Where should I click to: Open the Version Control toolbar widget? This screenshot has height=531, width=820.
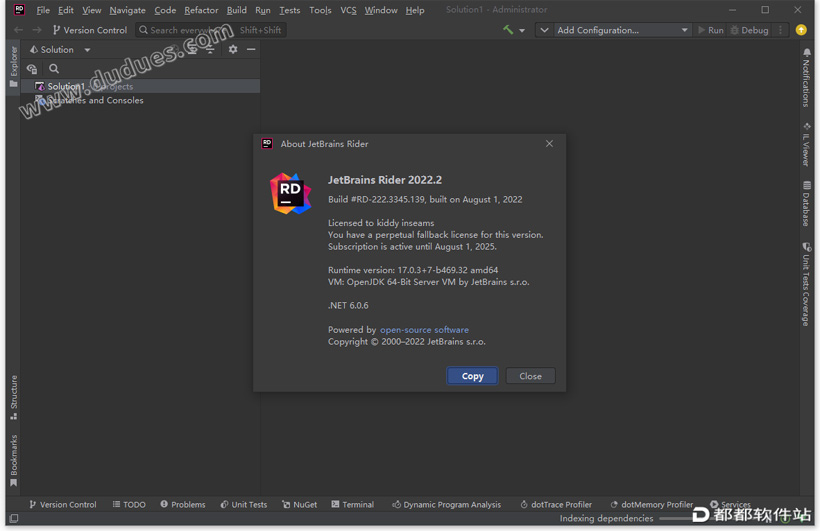[90, 30]
